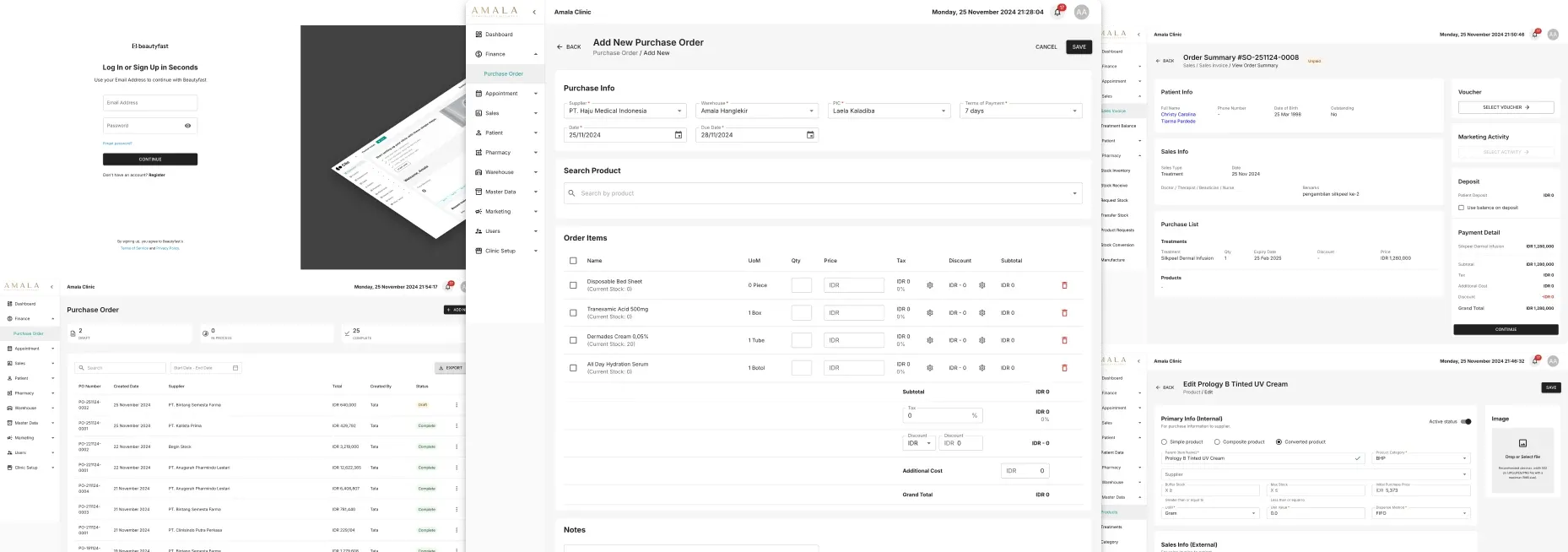
Task: Delete the All Day Hydration Serum order item
Action: pos(1064,368)
